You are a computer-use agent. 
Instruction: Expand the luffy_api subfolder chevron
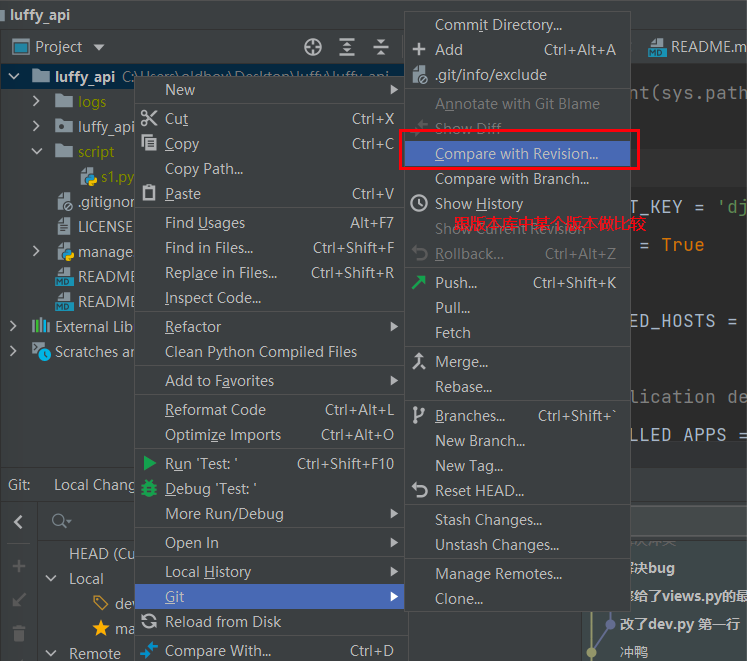tap(36, 126)
